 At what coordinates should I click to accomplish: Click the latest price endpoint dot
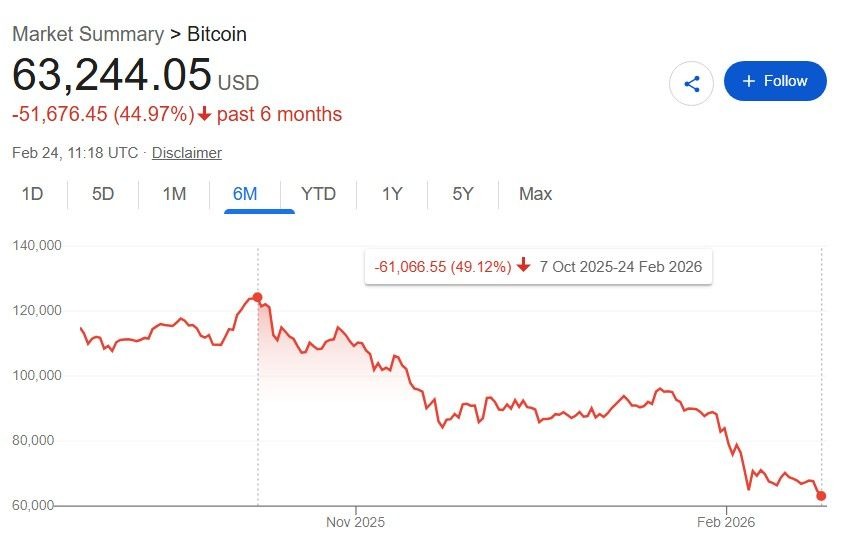click(x=821, y=496)
